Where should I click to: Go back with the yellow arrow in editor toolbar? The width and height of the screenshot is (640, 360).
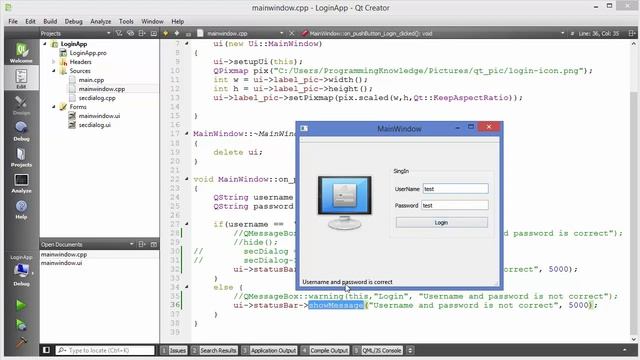(x=166, y=33)
